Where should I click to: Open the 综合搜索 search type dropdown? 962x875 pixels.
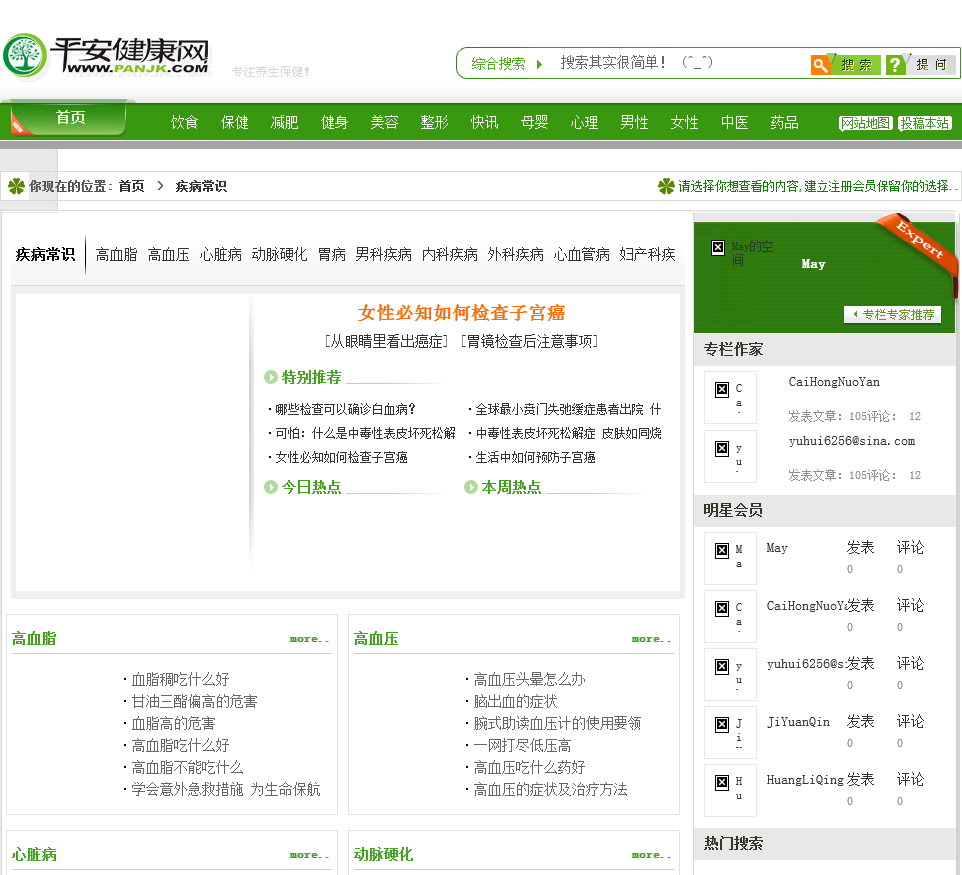507,64
